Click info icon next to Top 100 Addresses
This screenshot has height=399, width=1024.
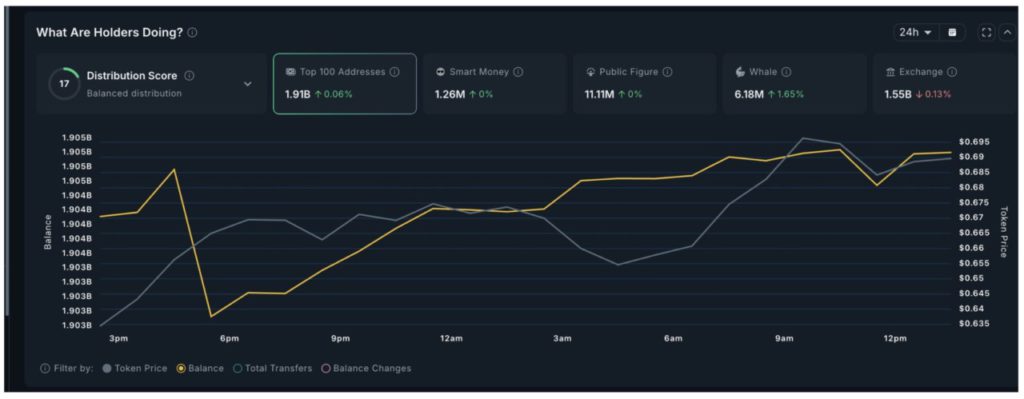(x=394, y=72)
